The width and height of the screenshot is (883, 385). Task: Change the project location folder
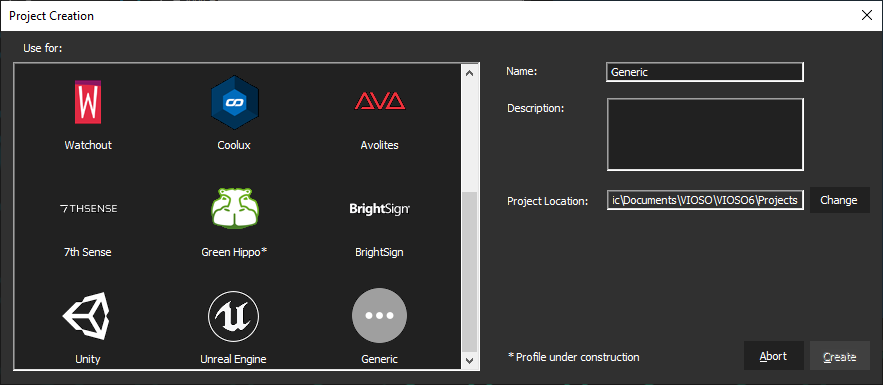839,200
